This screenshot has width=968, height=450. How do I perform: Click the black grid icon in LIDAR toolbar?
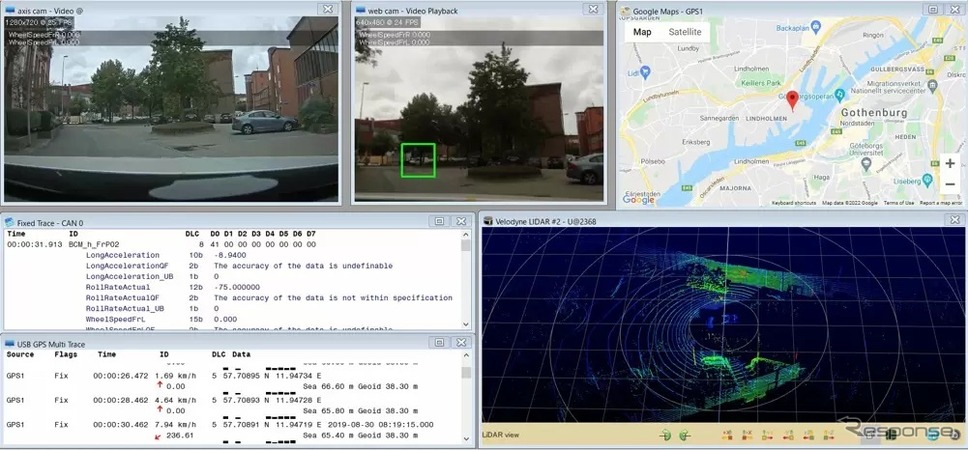(x=892, y=435)
